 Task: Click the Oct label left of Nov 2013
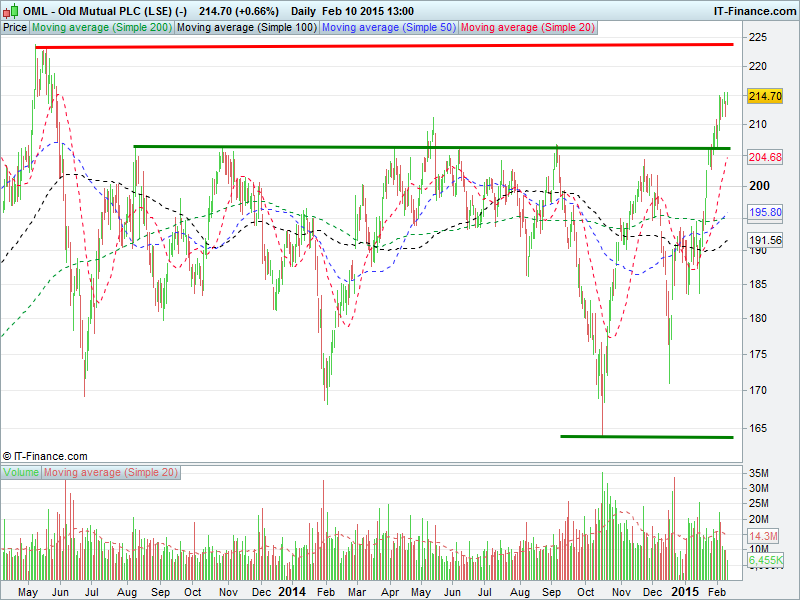tap(192, 592)
